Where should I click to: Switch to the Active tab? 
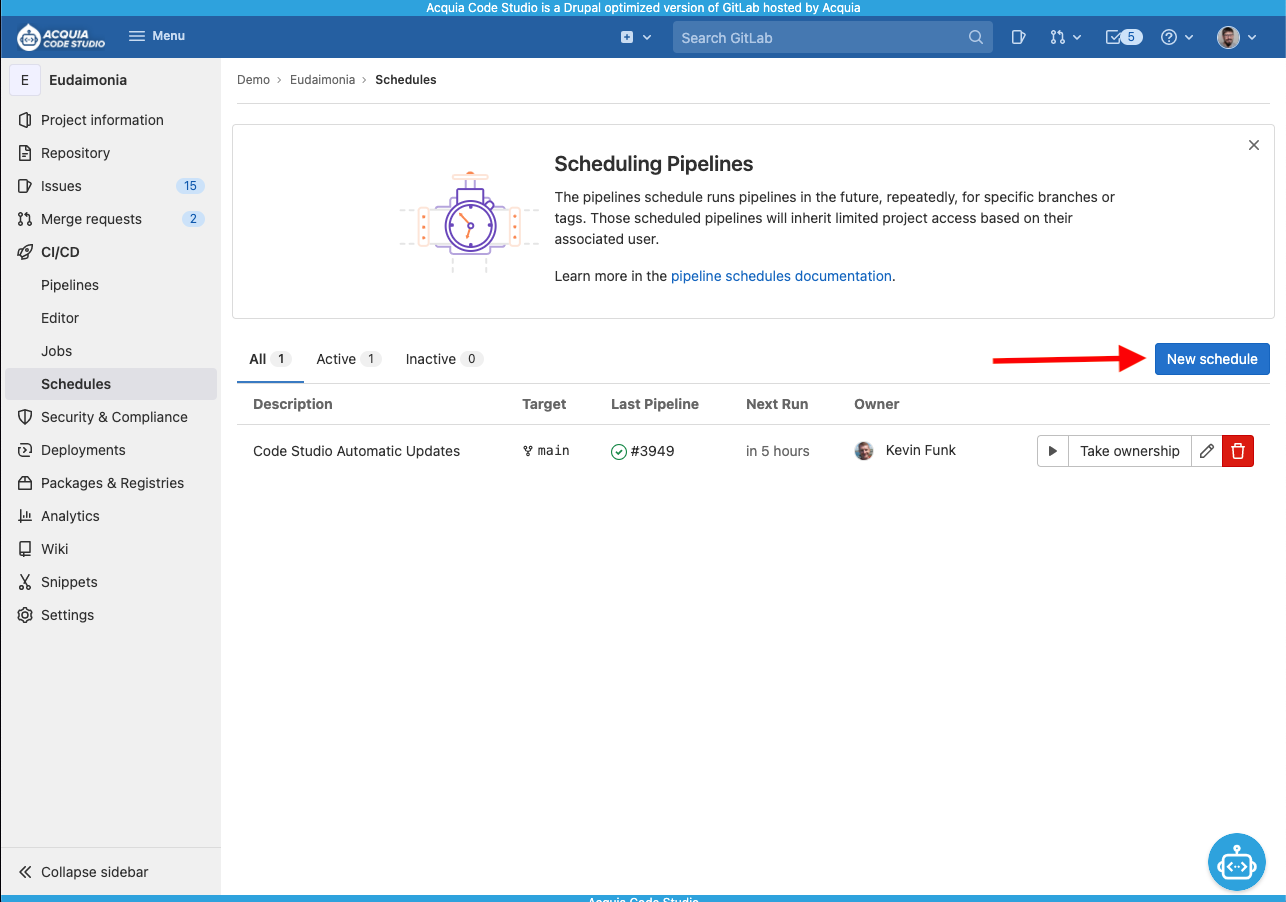click(x=349, y=359)
